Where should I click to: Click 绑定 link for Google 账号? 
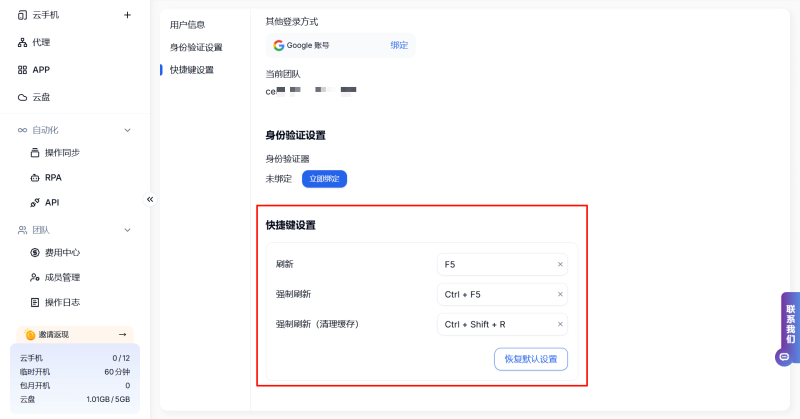399,45
